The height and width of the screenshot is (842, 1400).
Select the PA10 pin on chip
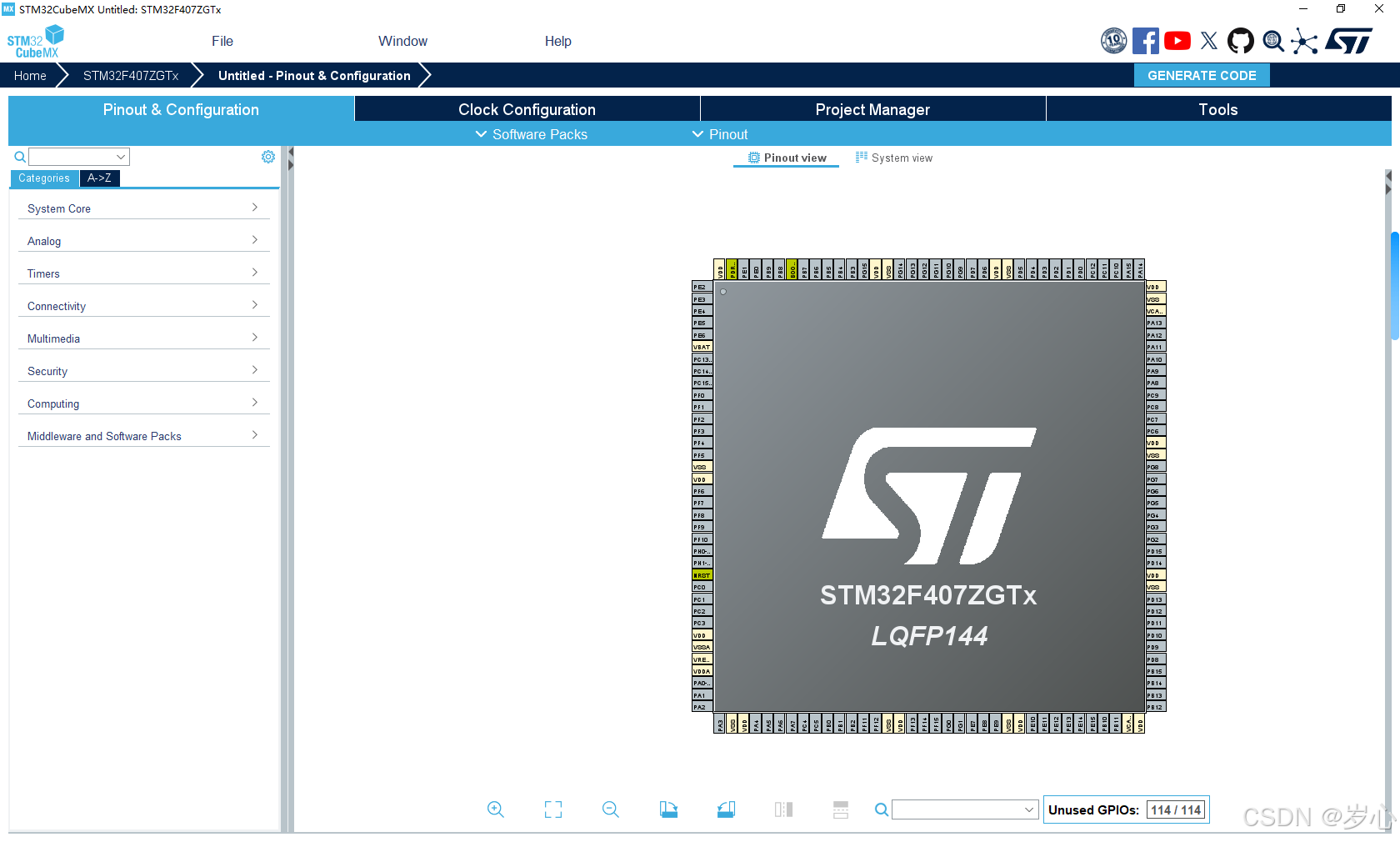tap(1155, 359)
